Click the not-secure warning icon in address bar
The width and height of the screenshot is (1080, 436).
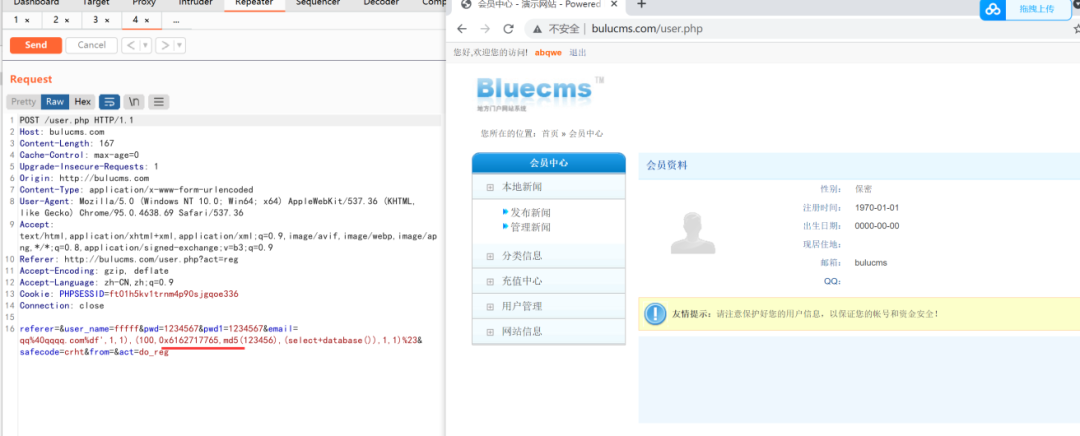coord(536,29)
